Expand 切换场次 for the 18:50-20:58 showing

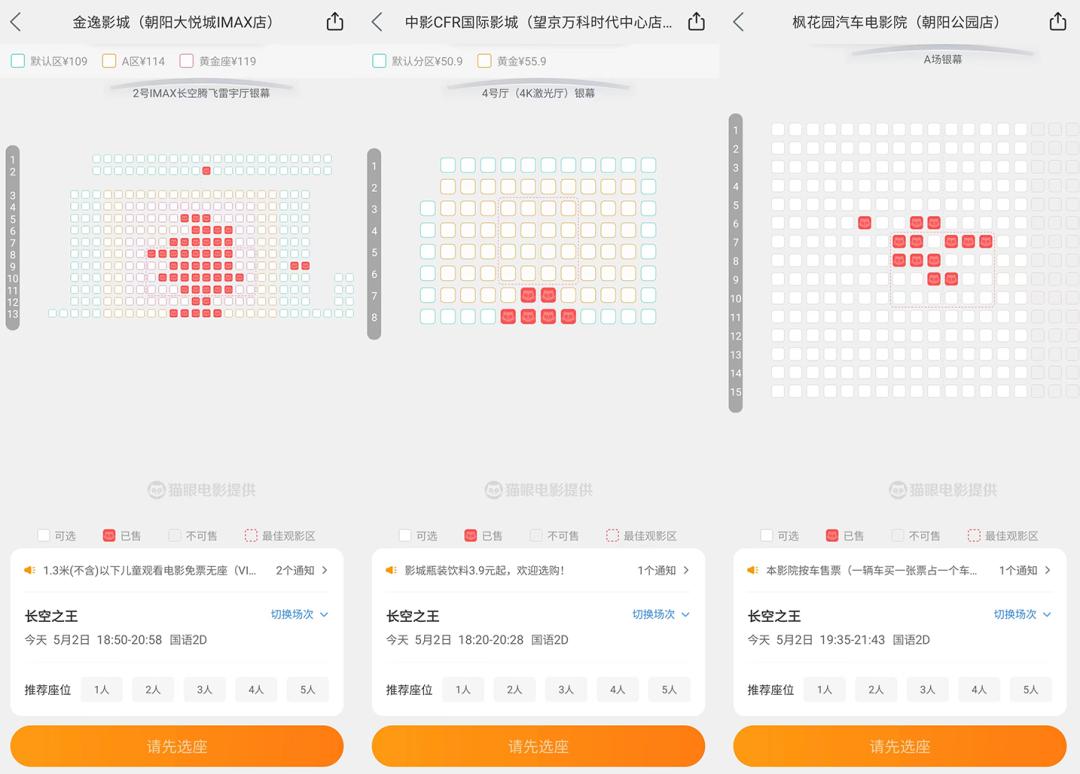pos(299,614)
